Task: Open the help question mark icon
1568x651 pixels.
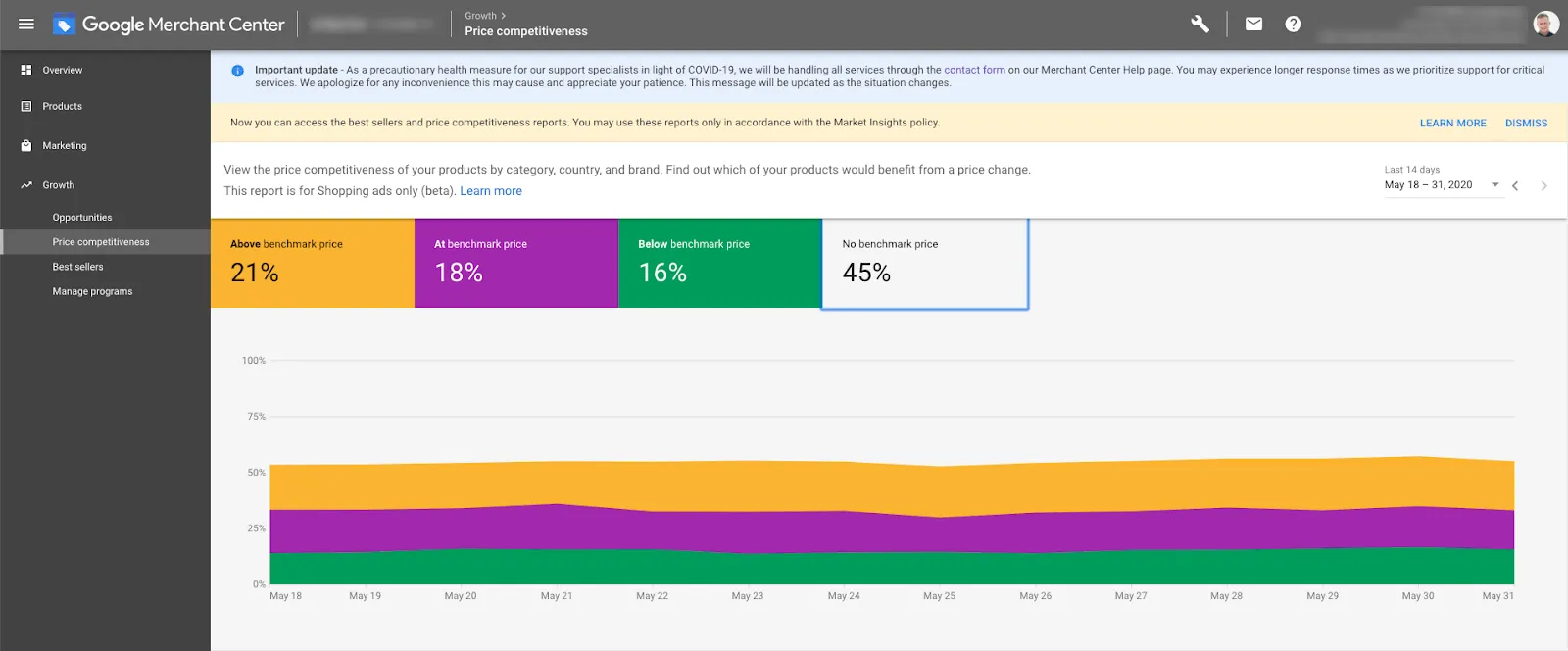Action: tap(1294, 24)
